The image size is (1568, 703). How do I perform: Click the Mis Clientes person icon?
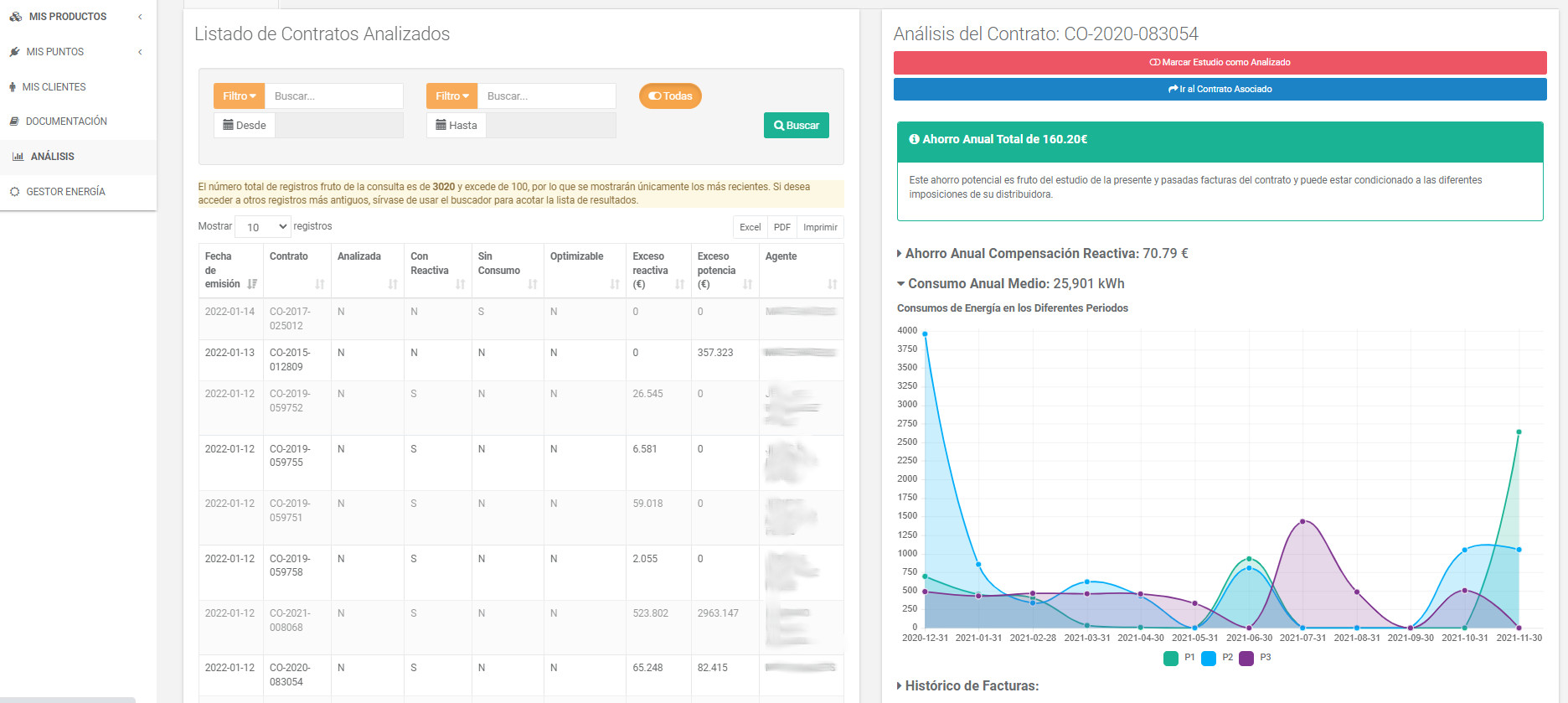point(13,87)
